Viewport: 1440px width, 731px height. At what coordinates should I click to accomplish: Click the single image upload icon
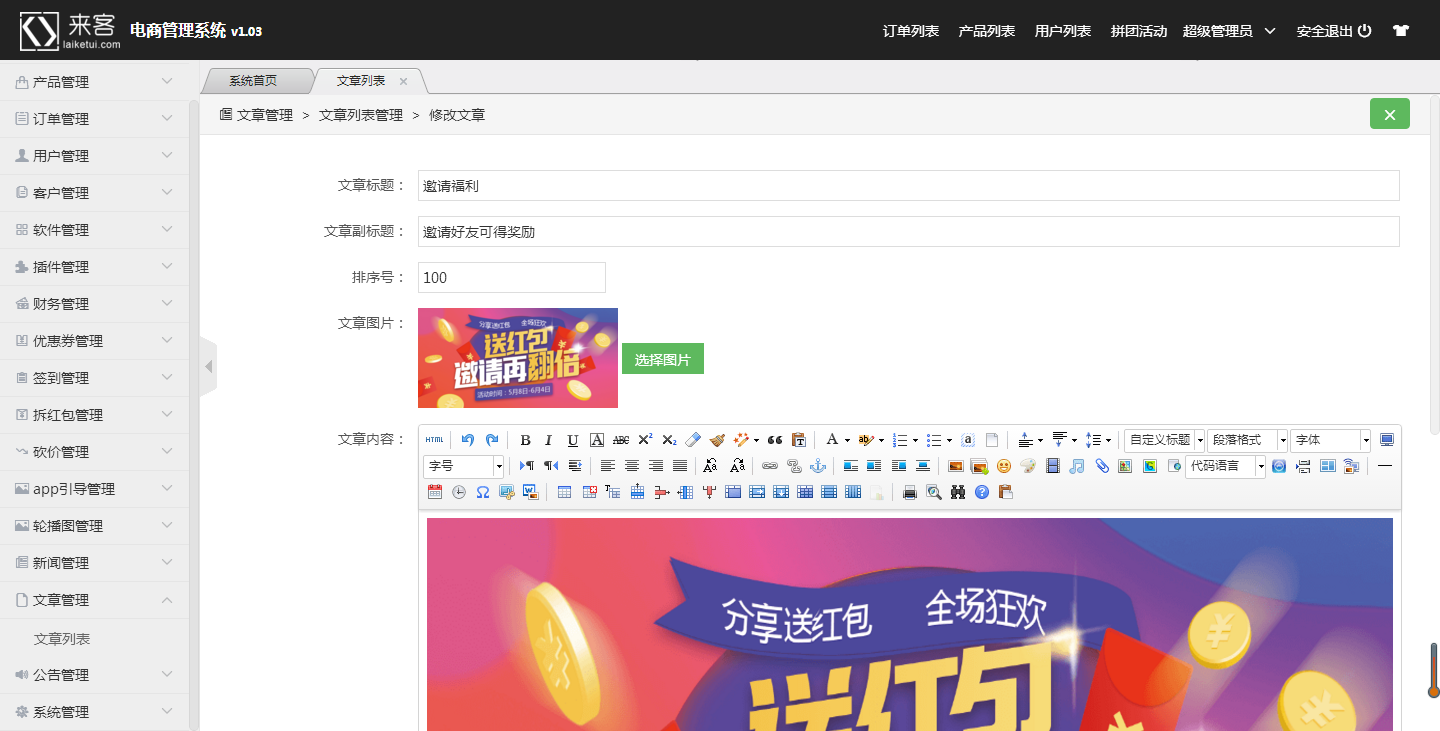click(956, 466)
